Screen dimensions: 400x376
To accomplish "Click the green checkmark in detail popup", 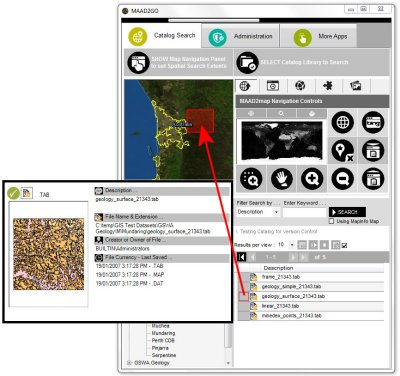I will tap(13, 193).
